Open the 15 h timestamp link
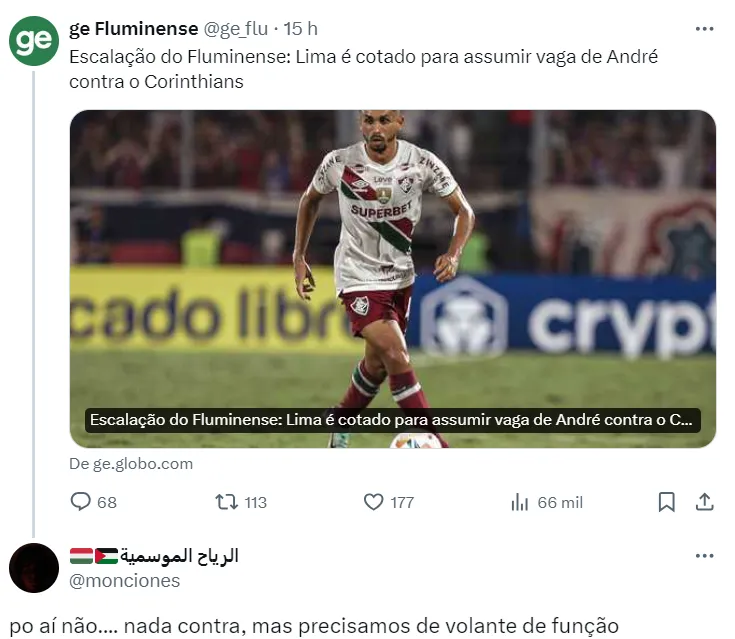 (300, 29)
